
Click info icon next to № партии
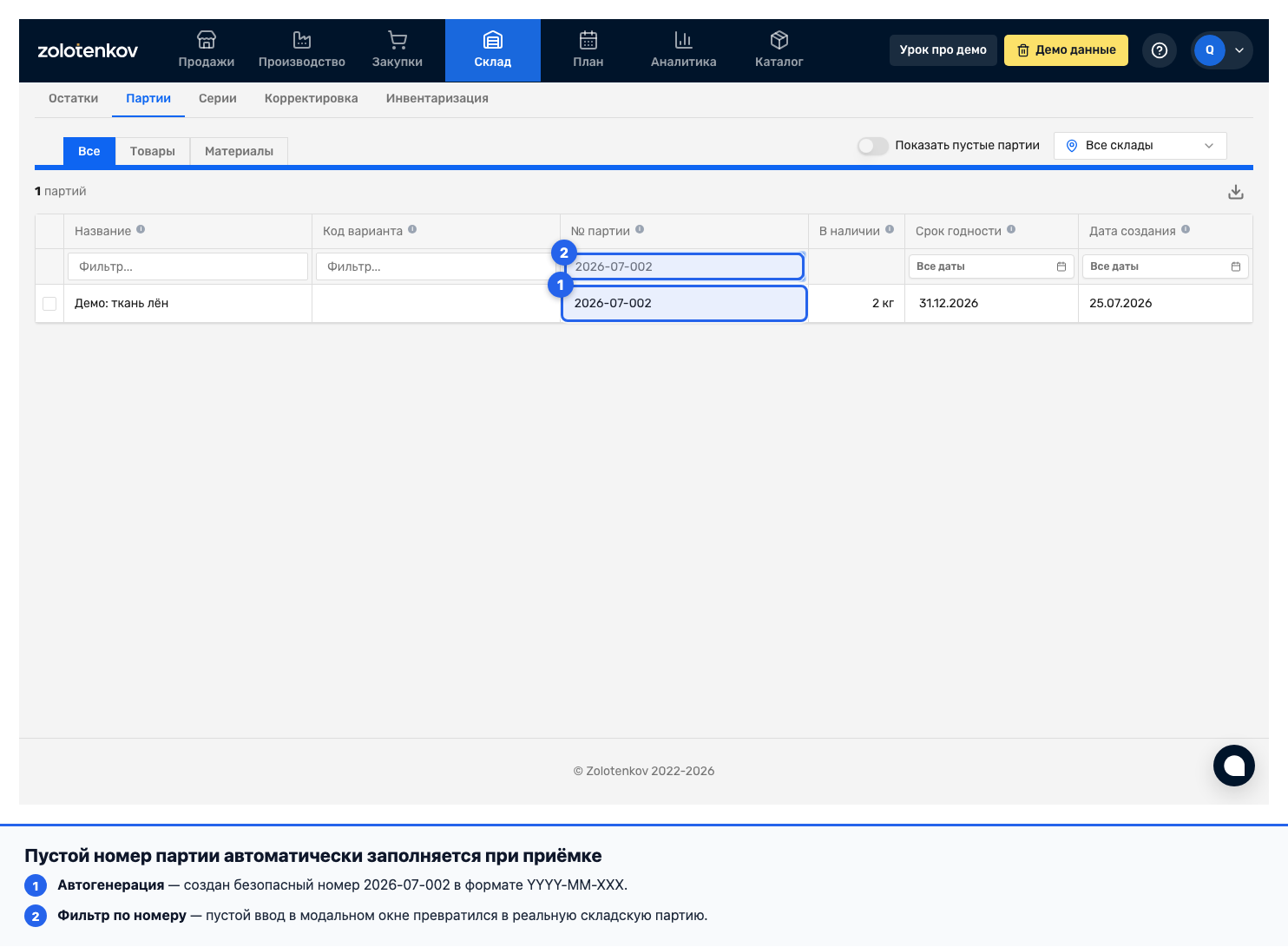click(x=640, y=230)
